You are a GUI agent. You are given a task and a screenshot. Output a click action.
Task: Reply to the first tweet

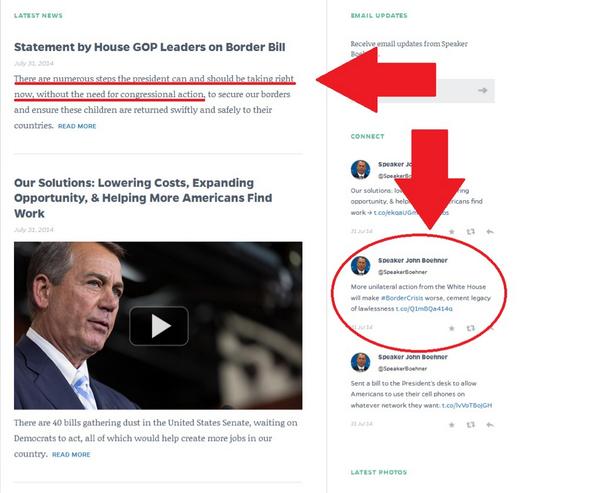[490, 232]
